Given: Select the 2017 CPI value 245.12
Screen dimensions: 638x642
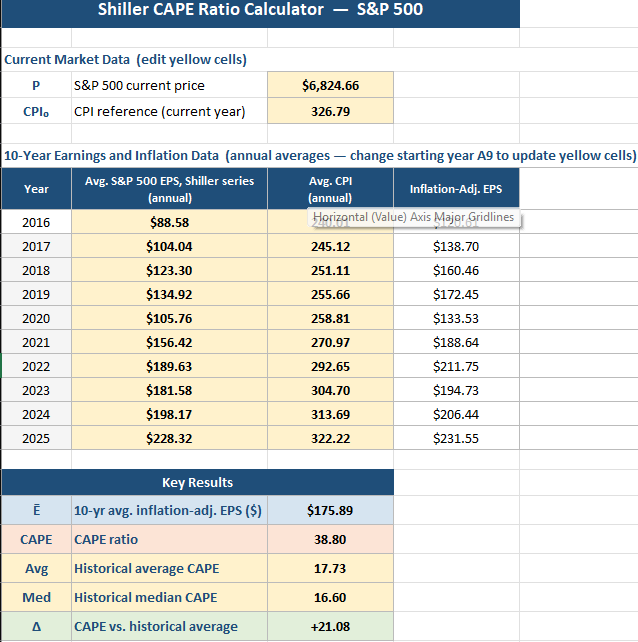Looking at the screenshot, I should coord(330,246).
